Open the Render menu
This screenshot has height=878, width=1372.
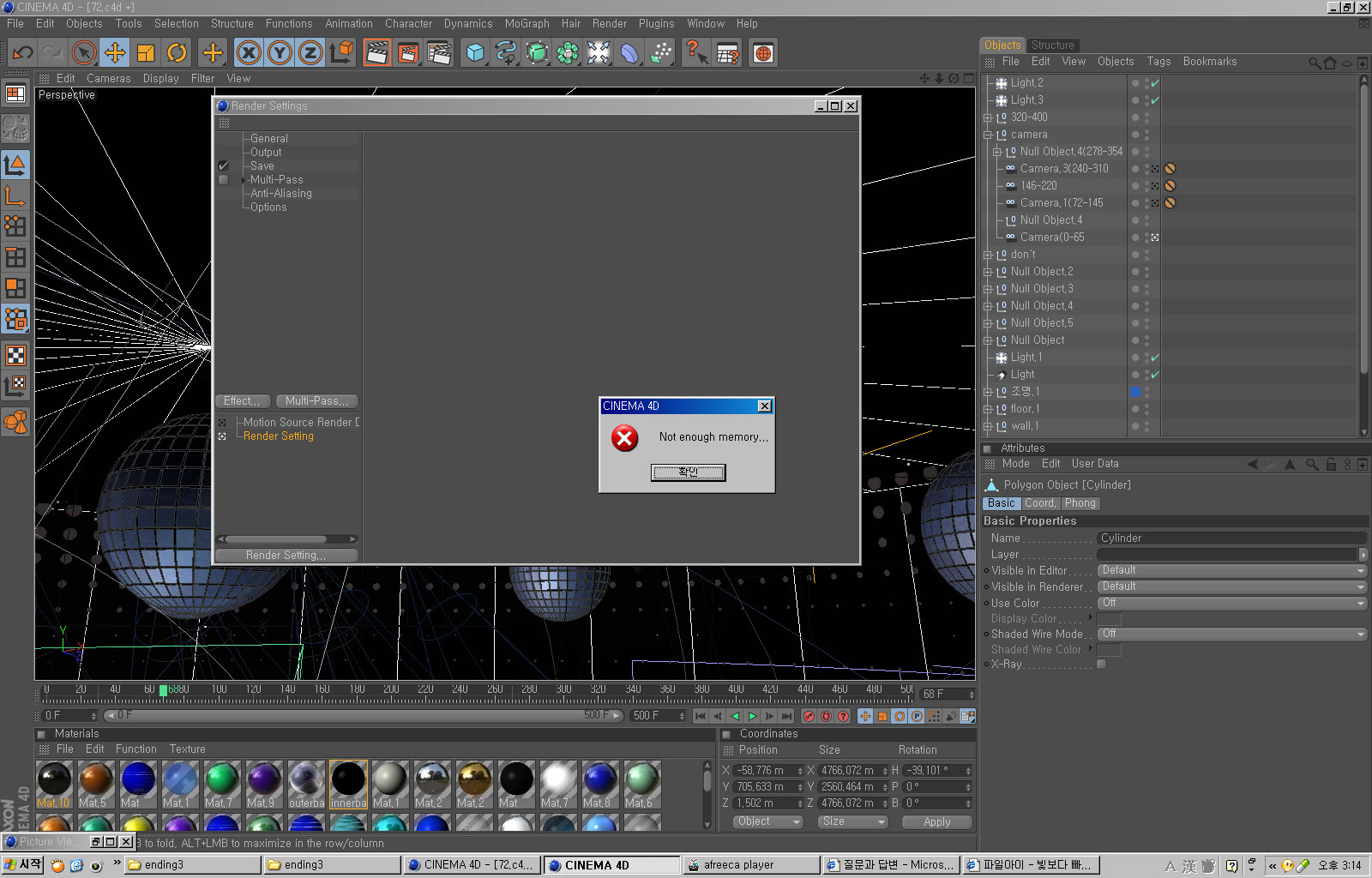click(610, 24)
